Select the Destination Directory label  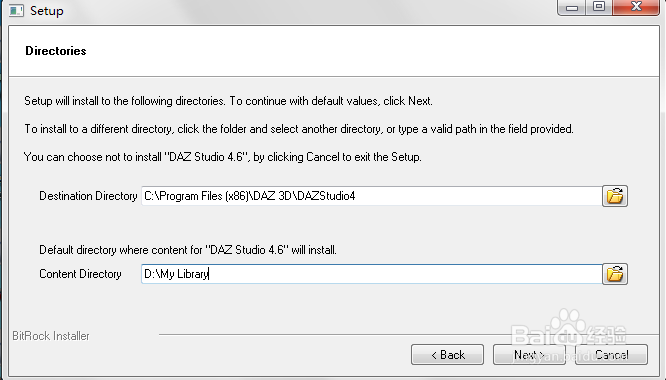click(x=88, y=196)
